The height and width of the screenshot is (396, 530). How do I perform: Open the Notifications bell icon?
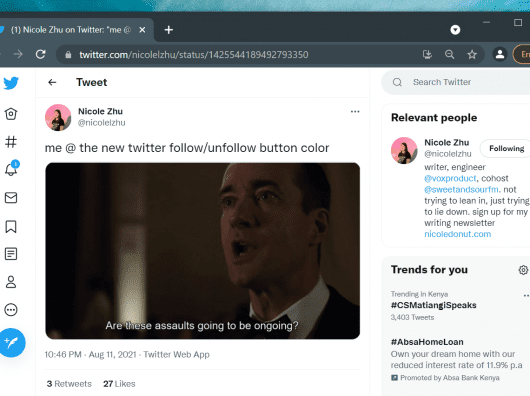point(11,169)
